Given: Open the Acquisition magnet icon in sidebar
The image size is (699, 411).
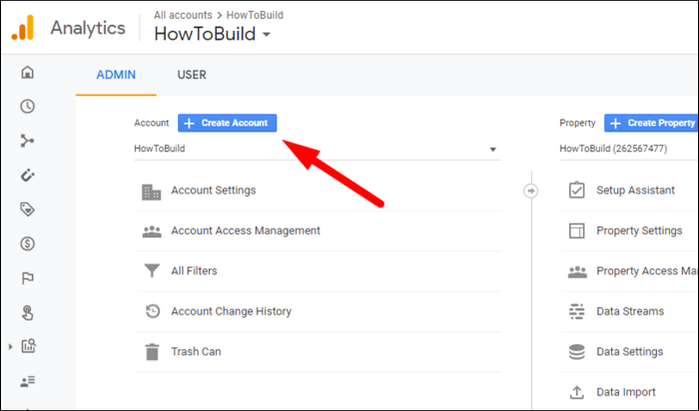Looking at the screenshot, I should (28, 175).
